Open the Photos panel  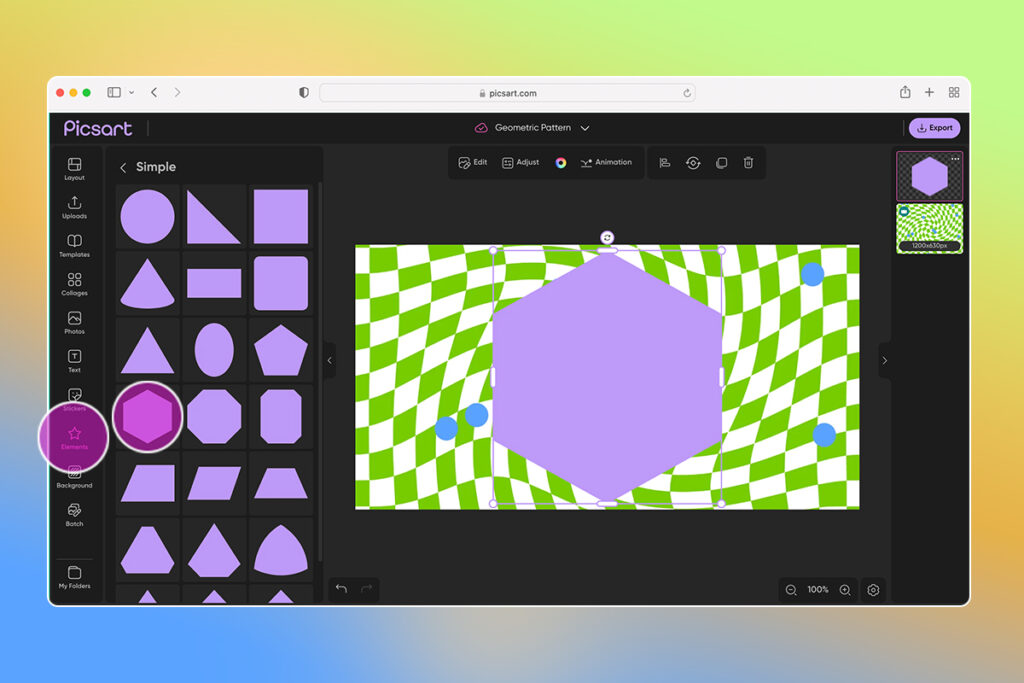[74, 322]
